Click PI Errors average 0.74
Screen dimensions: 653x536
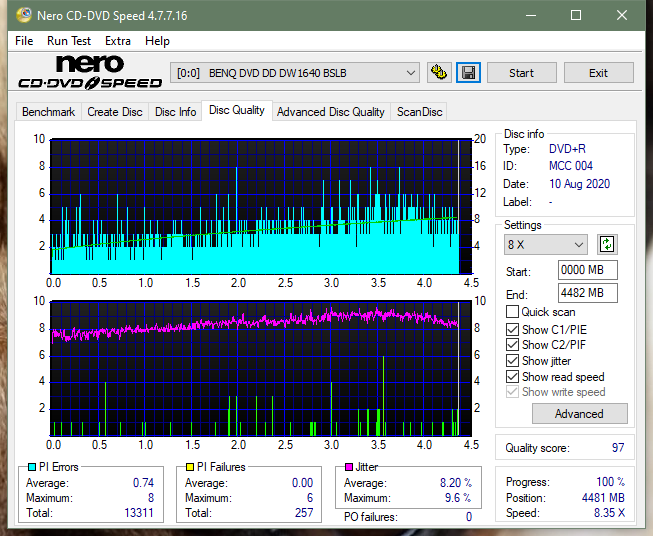[x=143, y=483]
